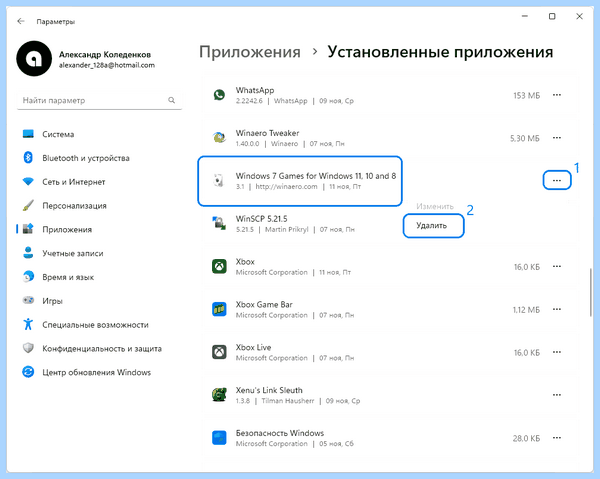Click the Xbox Live app icon
This screenshot has height=479, width=600.
pyautogui.click(x=219, y=352)
